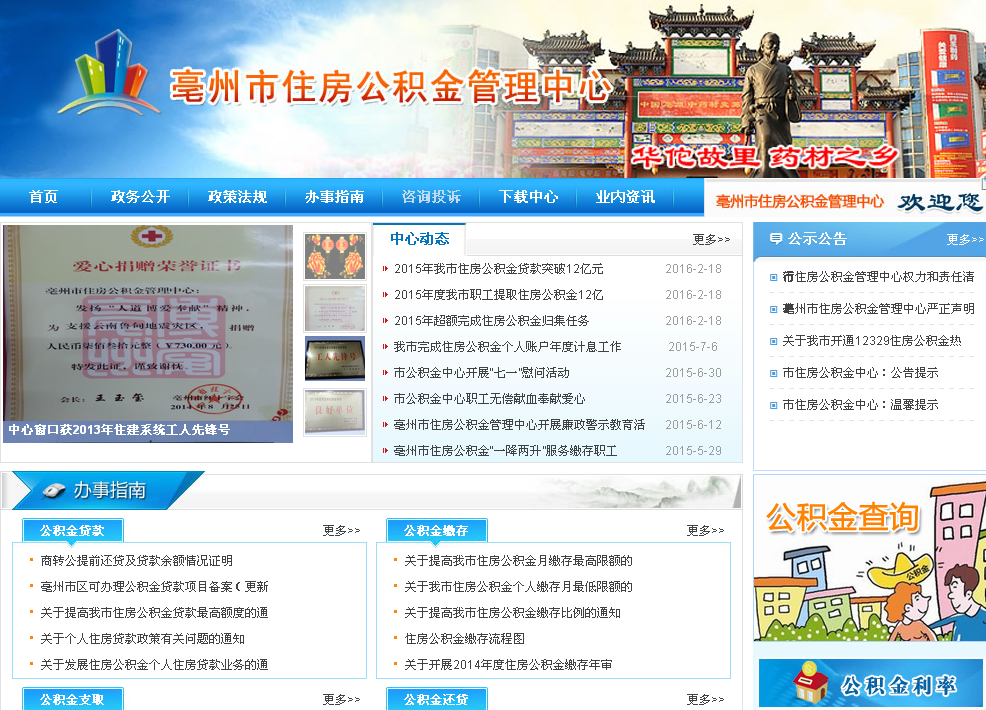Open 关于开展2014年度住房公积金缴存年审
Image resolution: width=986 pixels, height=710 pixels.
[508, 665]
